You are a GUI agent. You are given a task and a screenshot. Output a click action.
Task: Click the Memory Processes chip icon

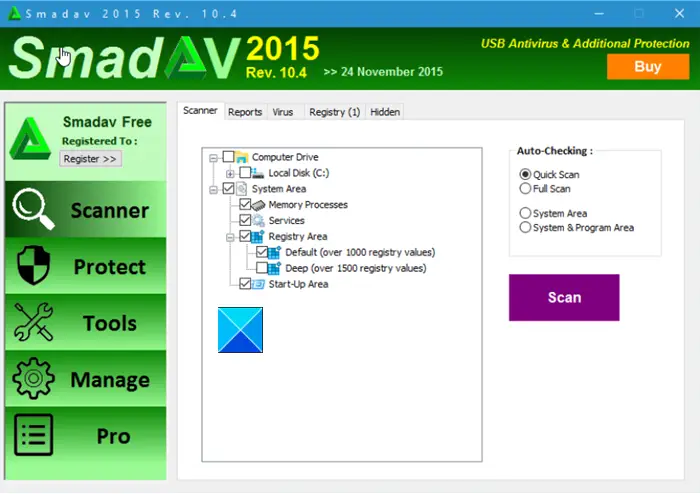coord(258,205)
